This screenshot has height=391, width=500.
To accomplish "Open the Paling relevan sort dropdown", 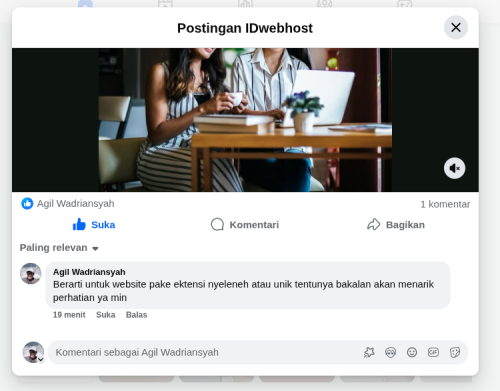I will tap(59, 248).
